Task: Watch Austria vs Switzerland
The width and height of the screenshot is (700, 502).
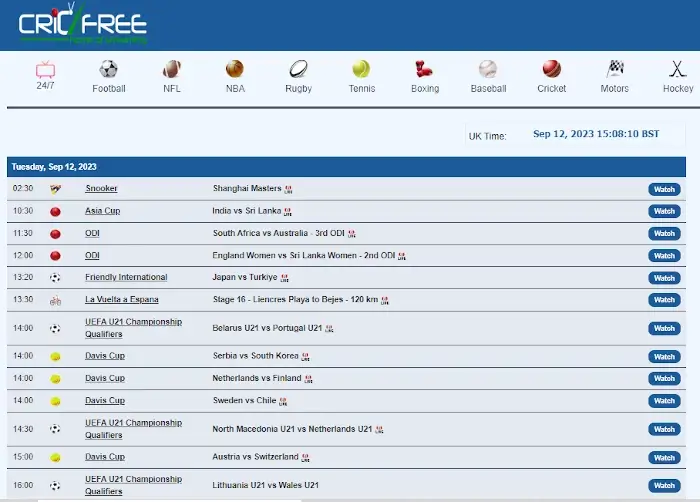Action: (x=664, y=458)
